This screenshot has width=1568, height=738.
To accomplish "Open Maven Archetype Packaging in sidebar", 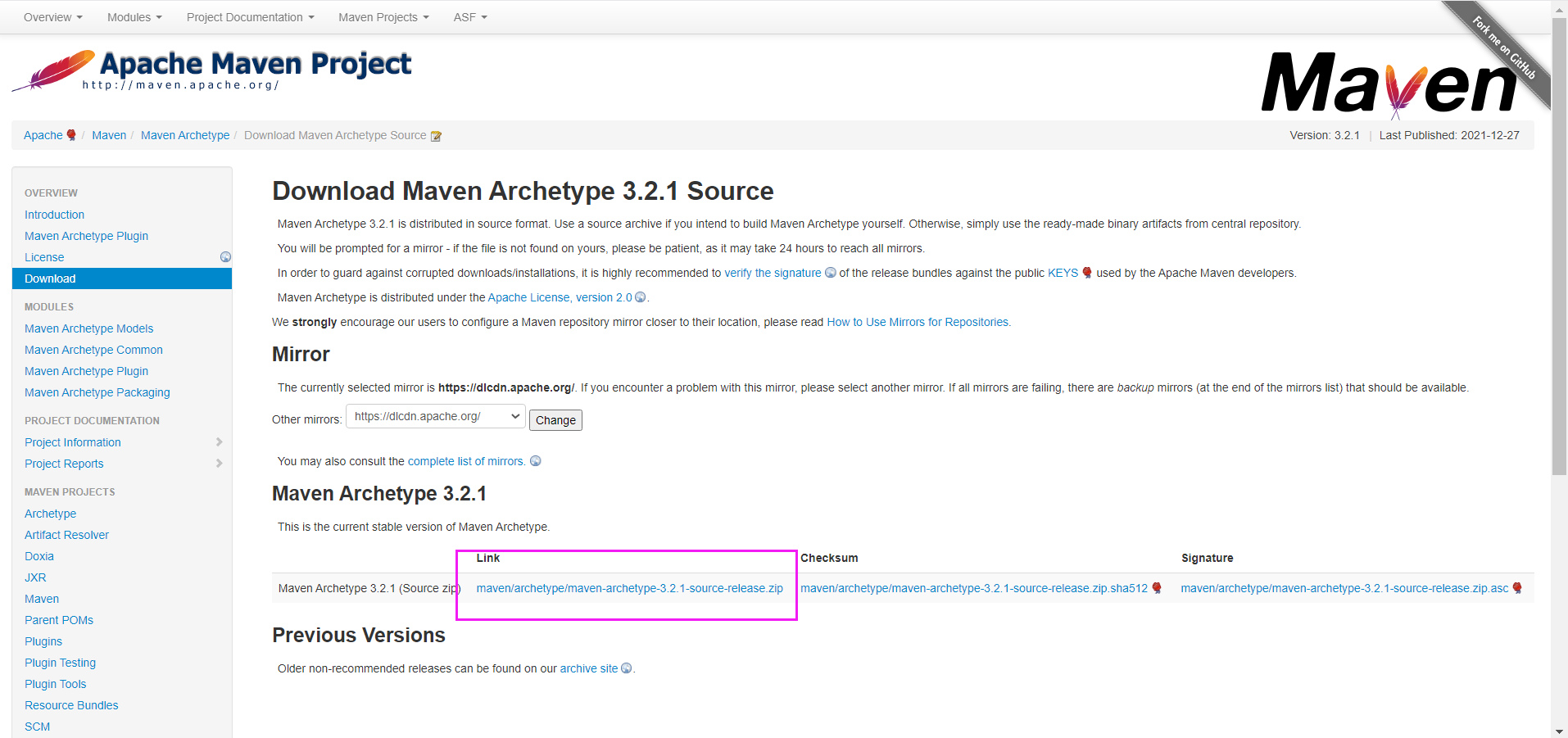I will 97,392.
